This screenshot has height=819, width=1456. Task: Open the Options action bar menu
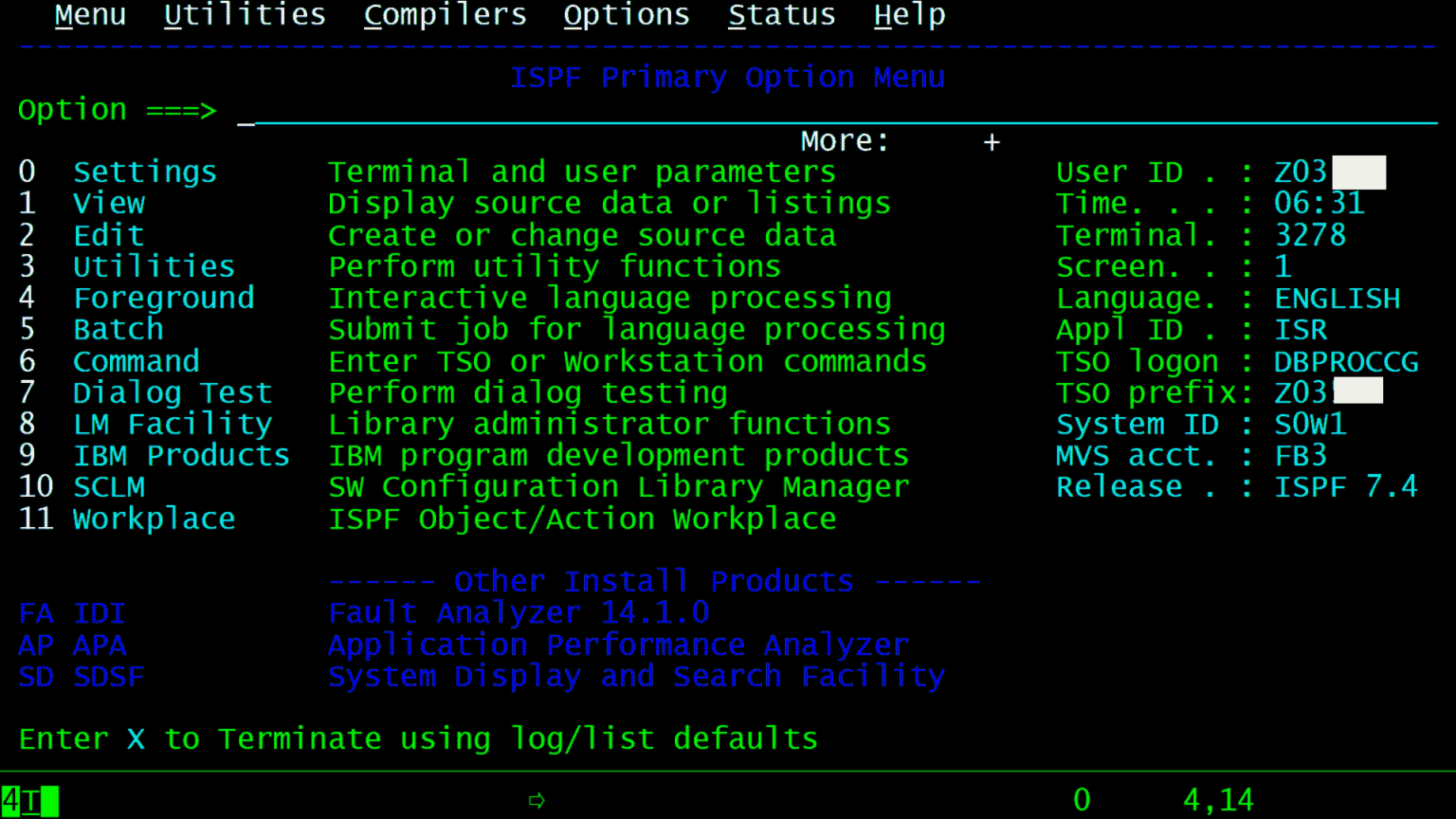(x=627, y=15)
